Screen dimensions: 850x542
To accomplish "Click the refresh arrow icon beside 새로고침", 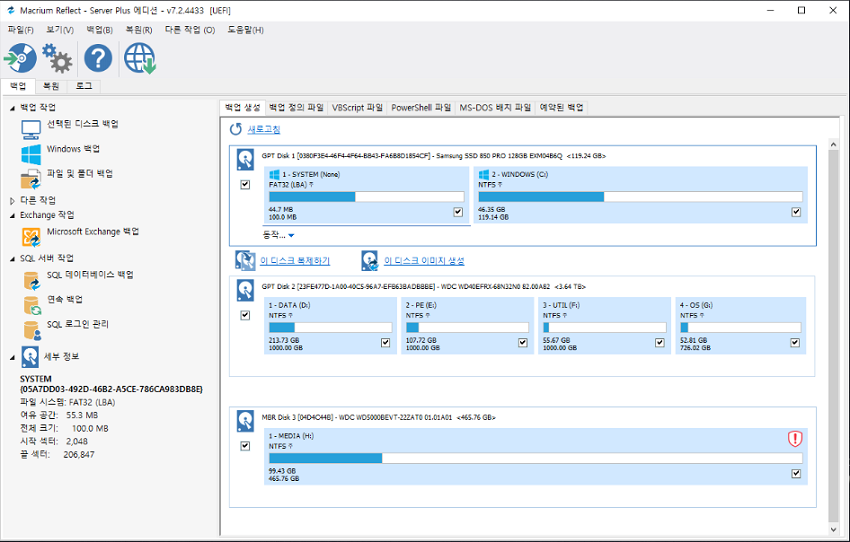I will point(235,129).
